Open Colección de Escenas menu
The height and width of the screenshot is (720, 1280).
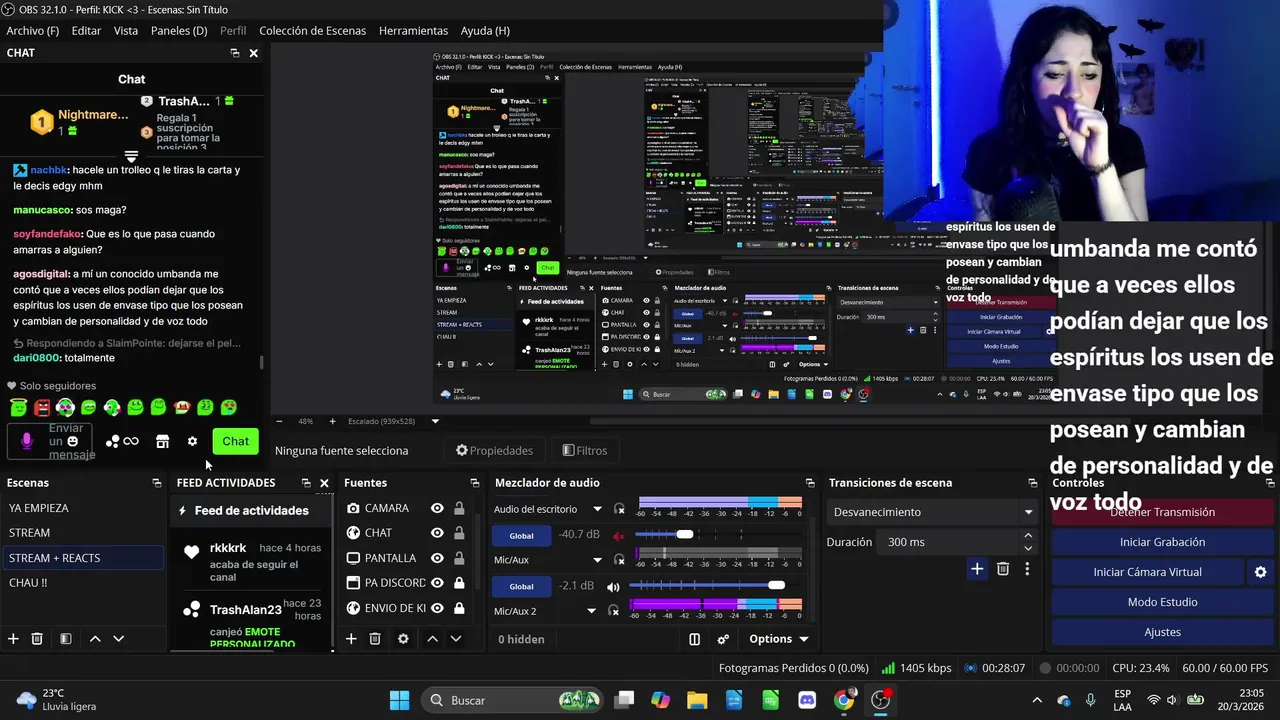coord(312,31)
